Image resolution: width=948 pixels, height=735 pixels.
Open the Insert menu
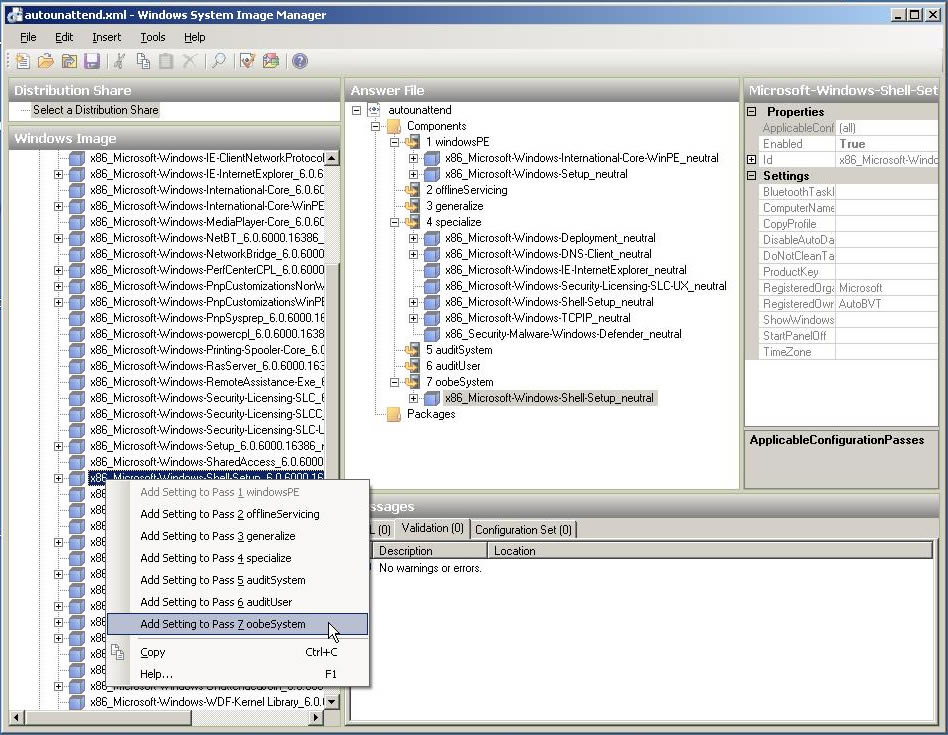(x=106, y=37)
